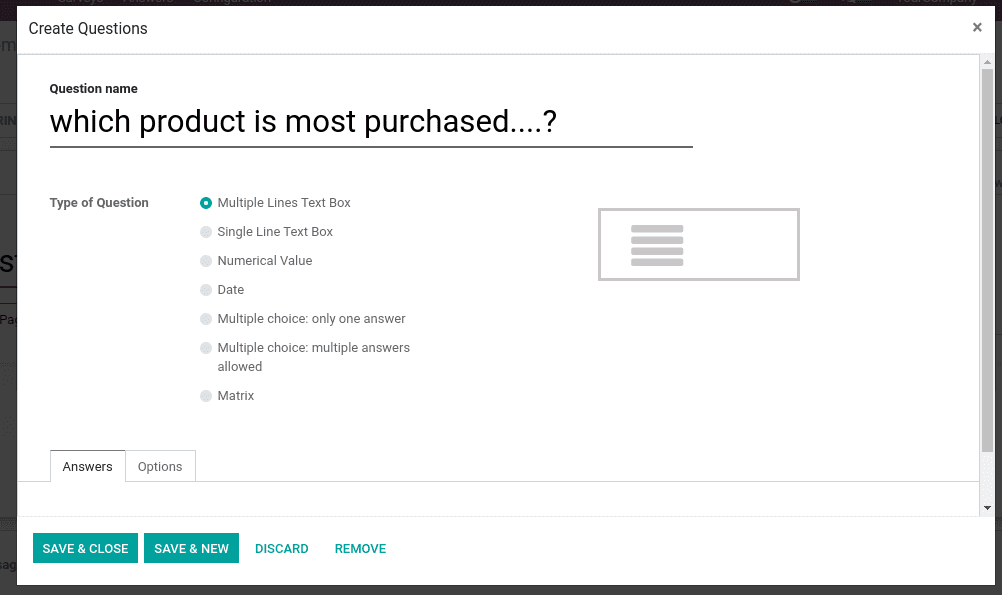
Task: Click the scrollbar down arrow
Action: point(987,508)
